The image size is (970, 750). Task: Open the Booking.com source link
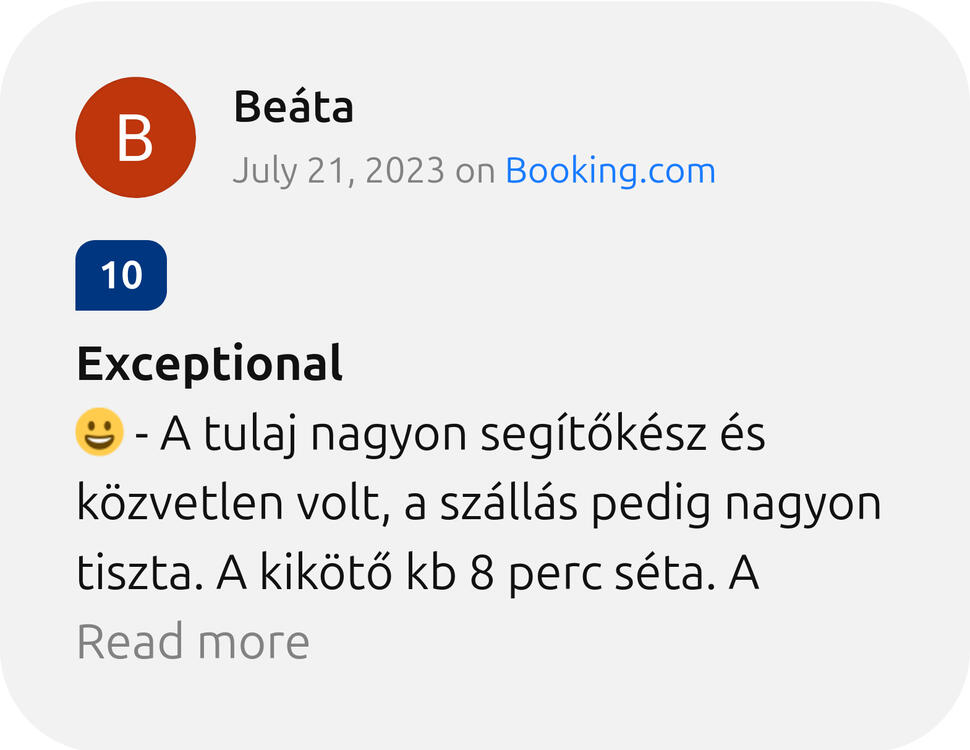coord(610,171)
